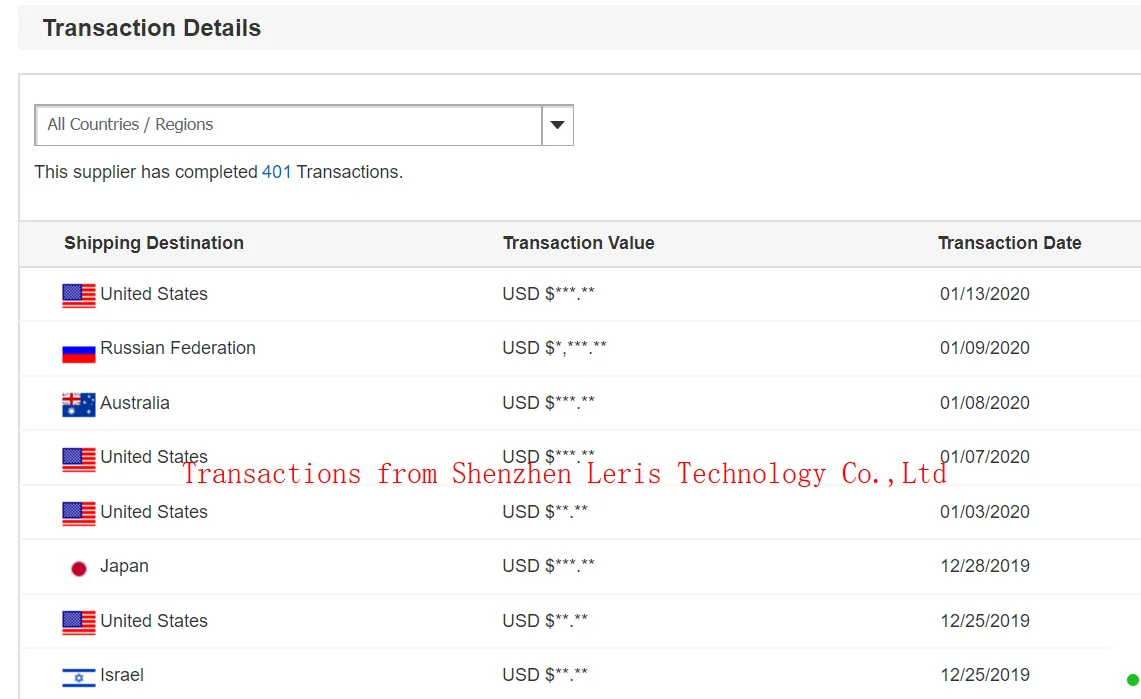This screenshot has width=1141, height=699.
Task: Click the Australia flag icon
Action: click(78, 404)
